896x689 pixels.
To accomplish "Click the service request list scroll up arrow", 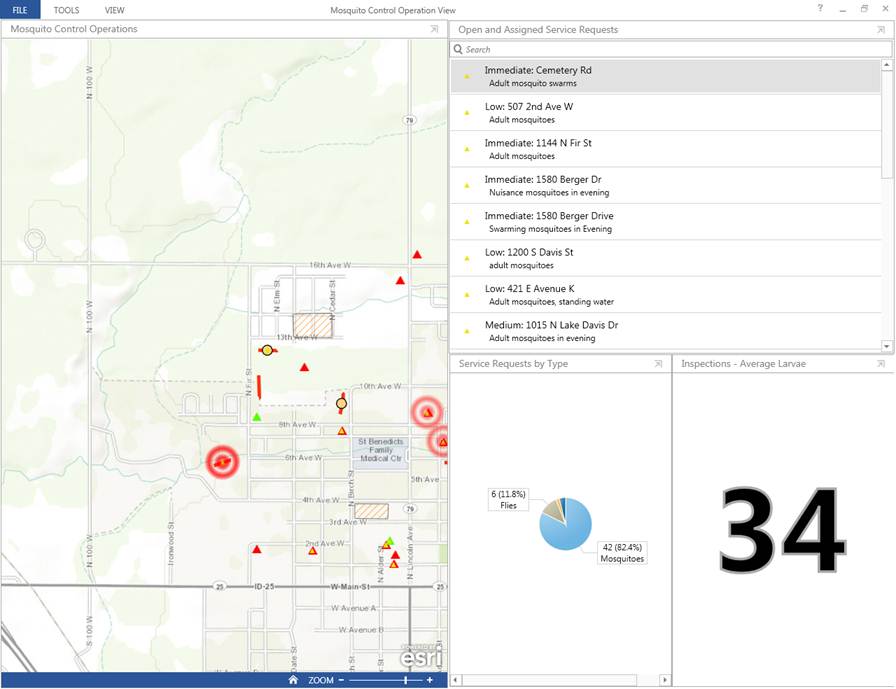I will 887,65.
